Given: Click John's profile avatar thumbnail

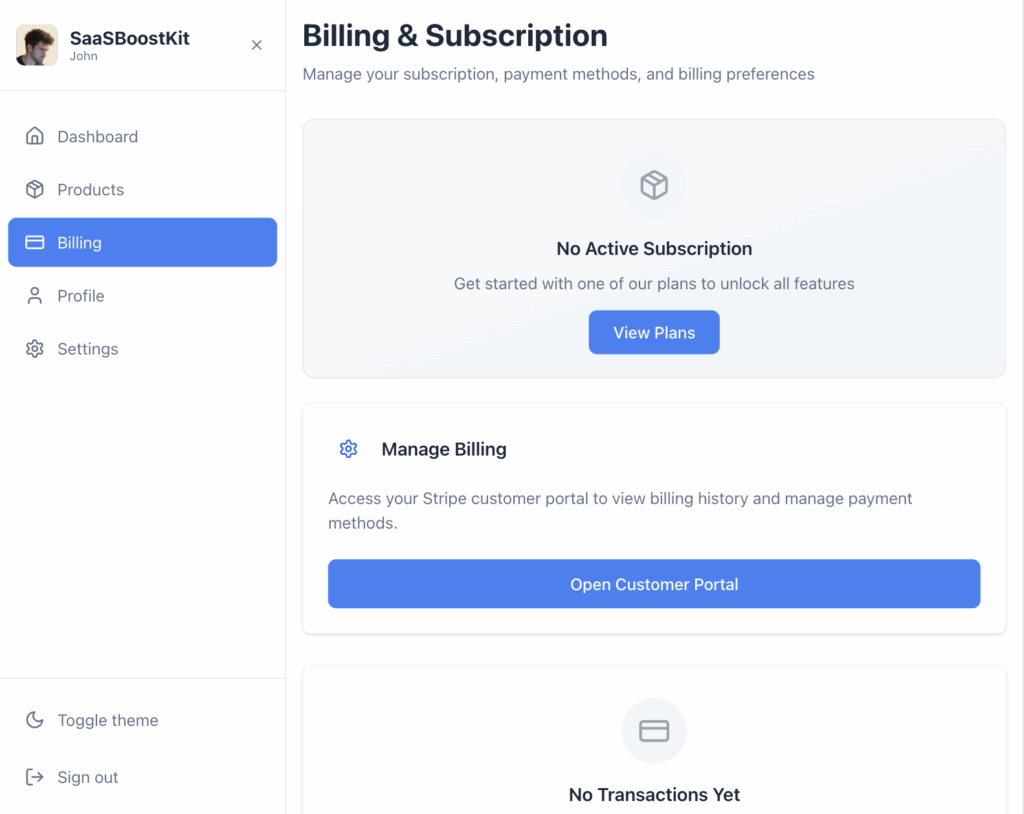Looking at the screenshot, I should [x=37, y=45].
